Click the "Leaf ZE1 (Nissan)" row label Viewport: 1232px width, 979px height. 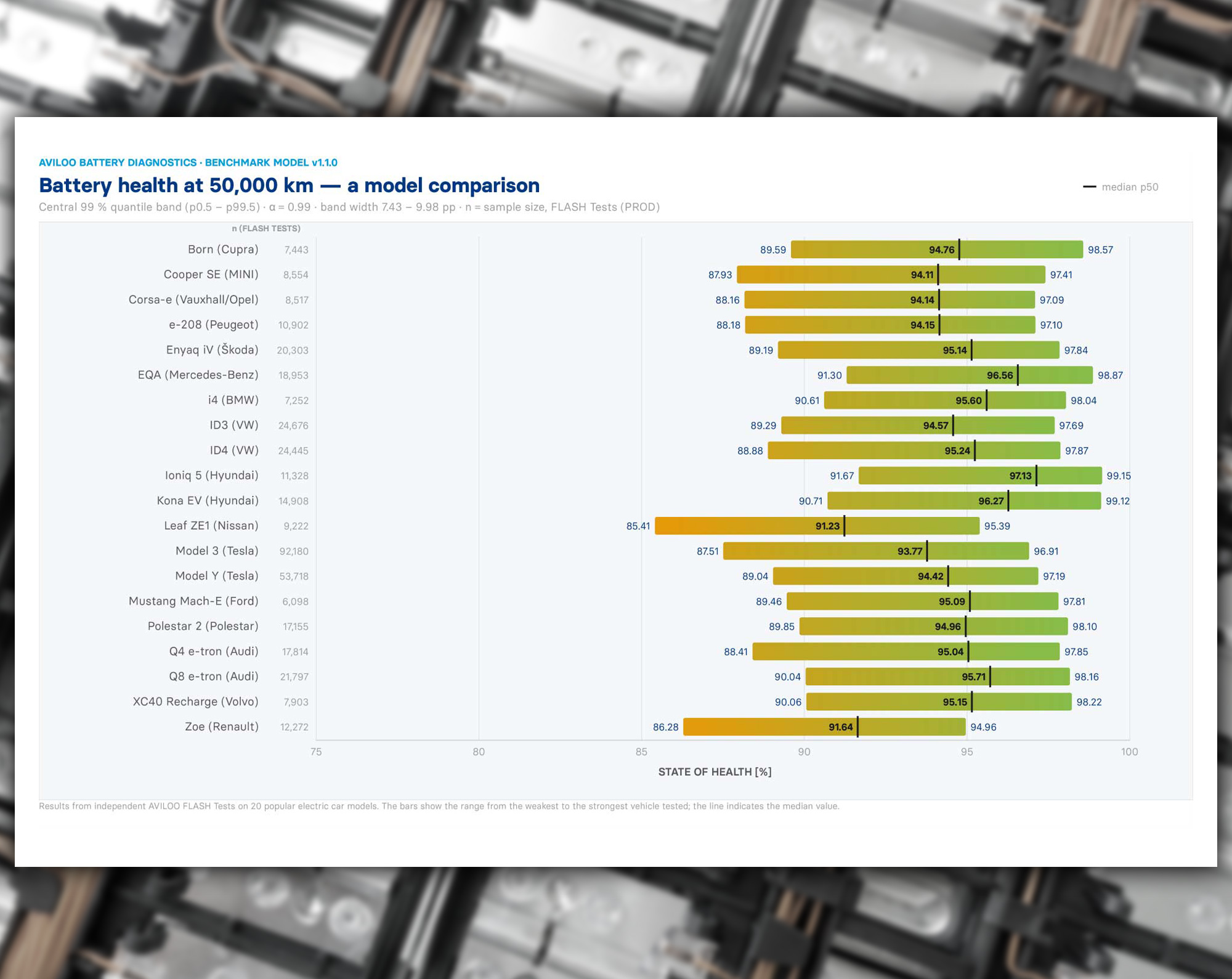tap(211, 526)
